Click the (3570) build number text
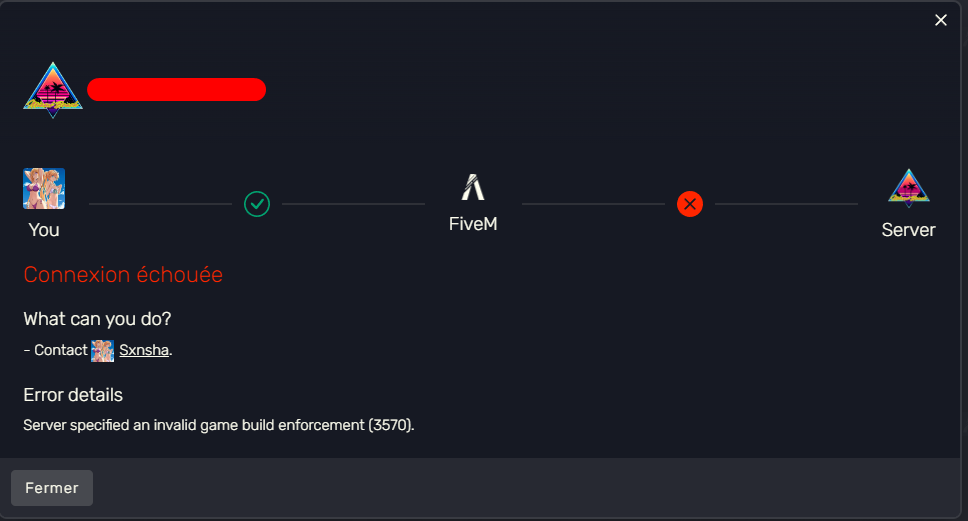The width and height of the screenshot is (968, 521). pos(391,425)
